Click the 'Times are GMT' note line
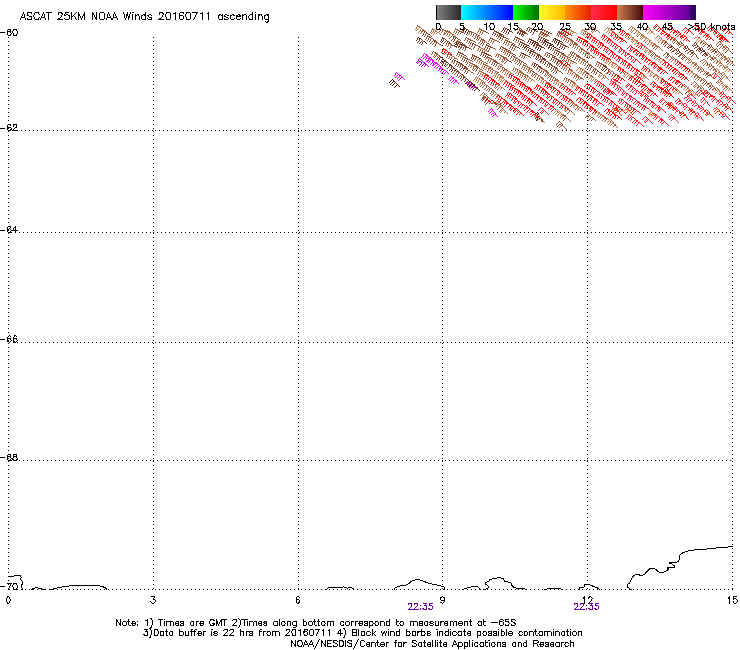The width and height of the screenshot is (740, 650). tap(316, 623)
